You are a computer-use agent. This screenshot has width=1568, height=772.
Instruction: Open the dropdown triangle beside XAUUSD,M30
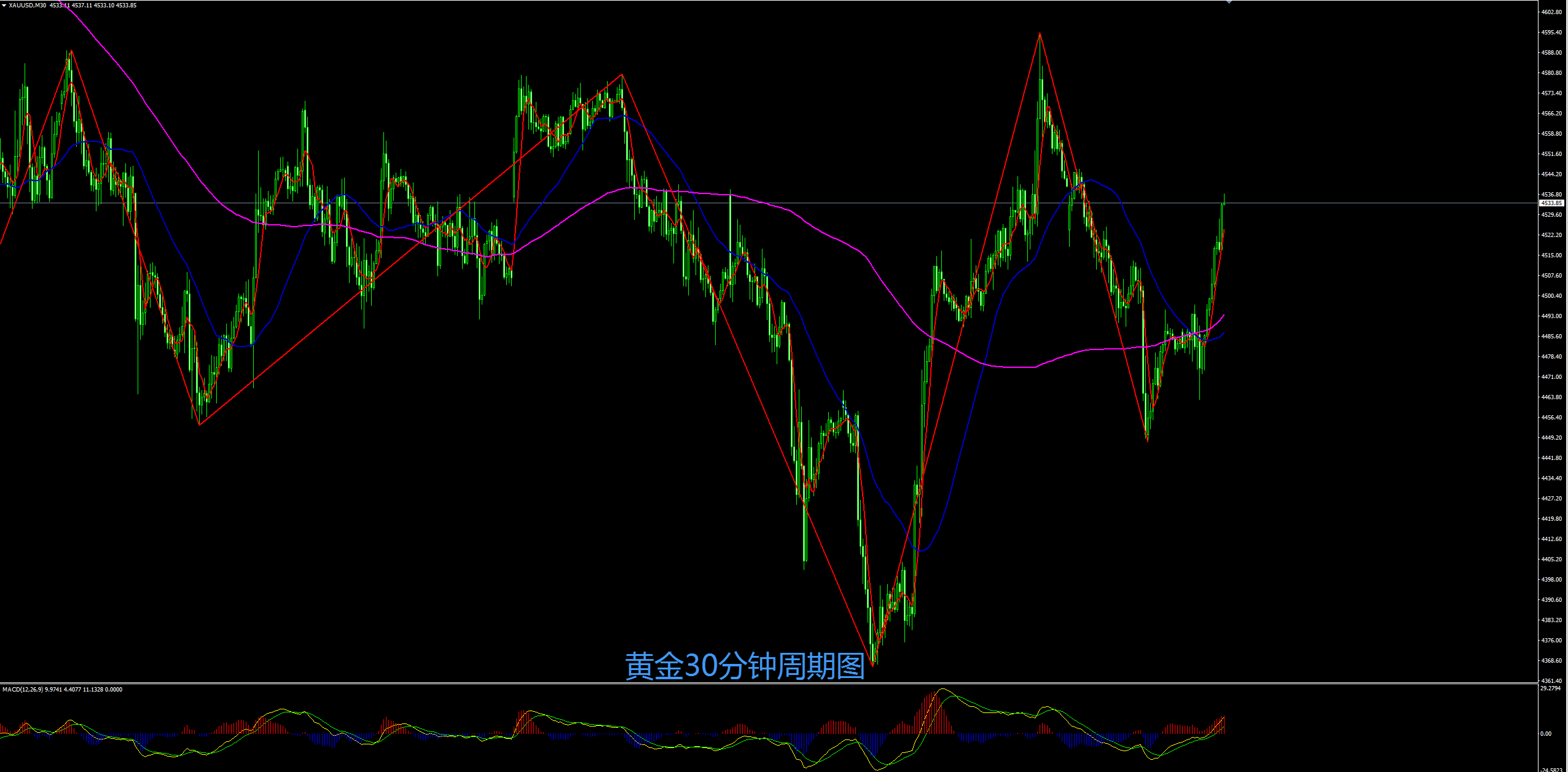(4, 6)
